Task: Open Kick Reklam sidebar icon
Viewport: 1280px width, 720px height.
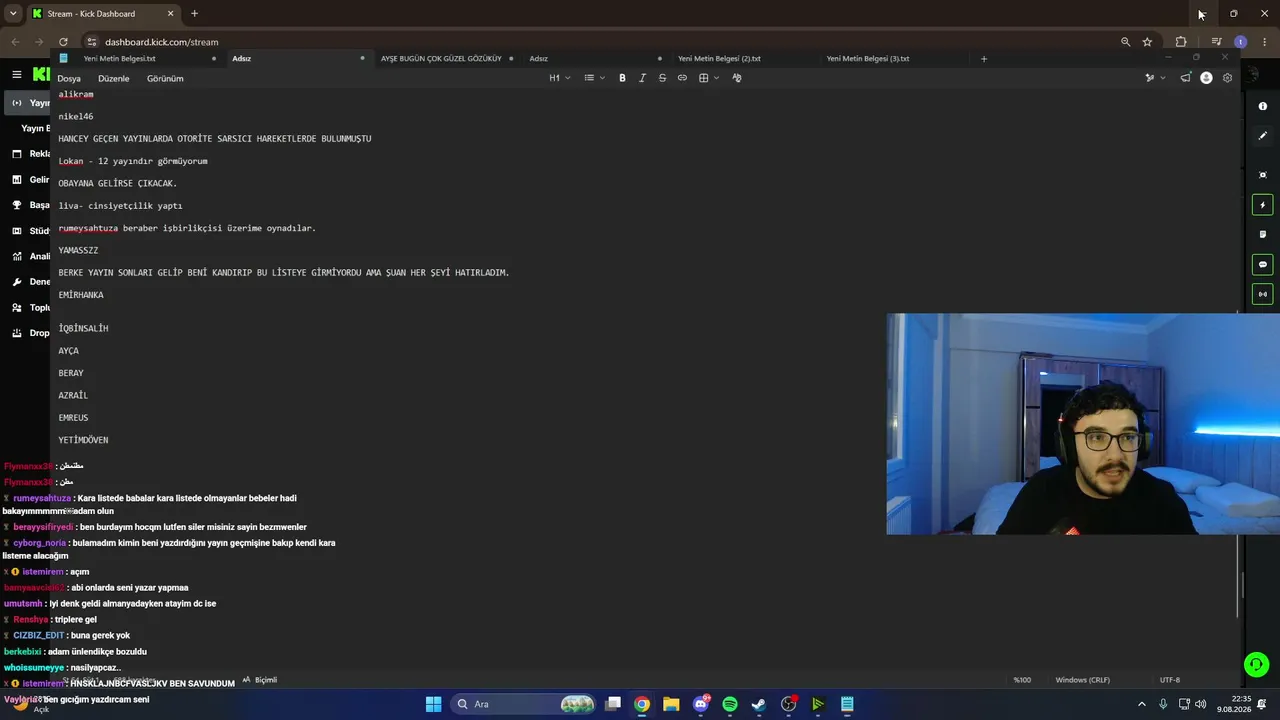Action: coord(17,154)
